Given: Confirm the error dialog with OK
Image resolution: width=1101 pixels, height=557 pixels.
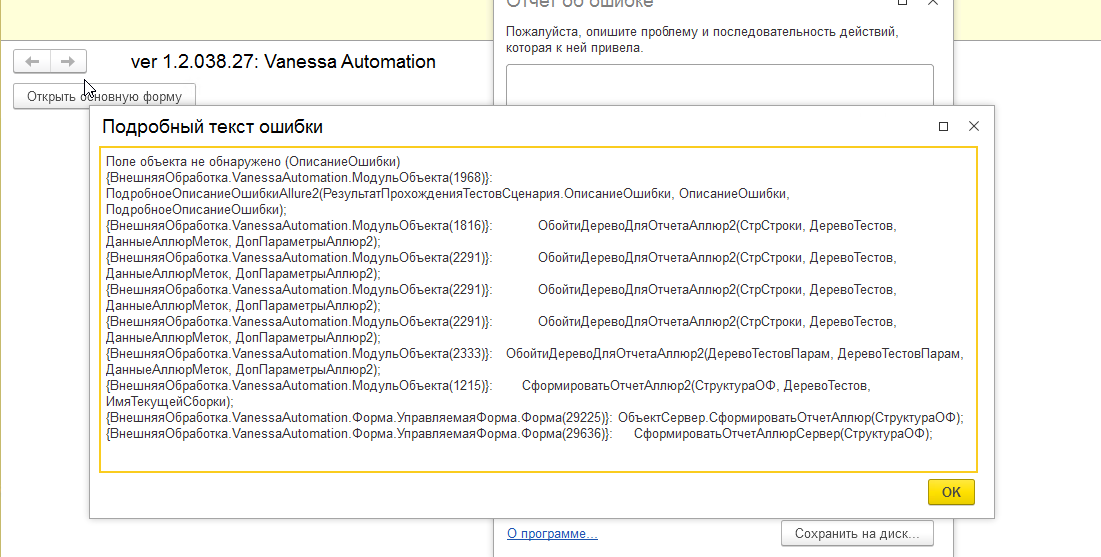Looking at the screenshot, I should [951, 492].
